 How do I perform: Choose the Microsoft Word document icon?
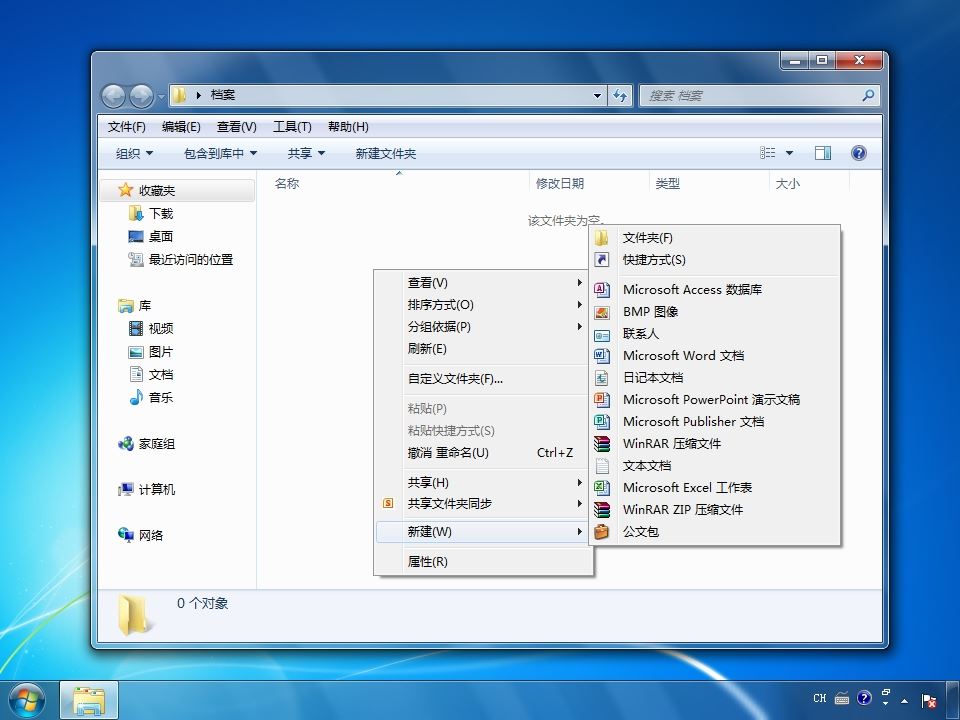602,356
